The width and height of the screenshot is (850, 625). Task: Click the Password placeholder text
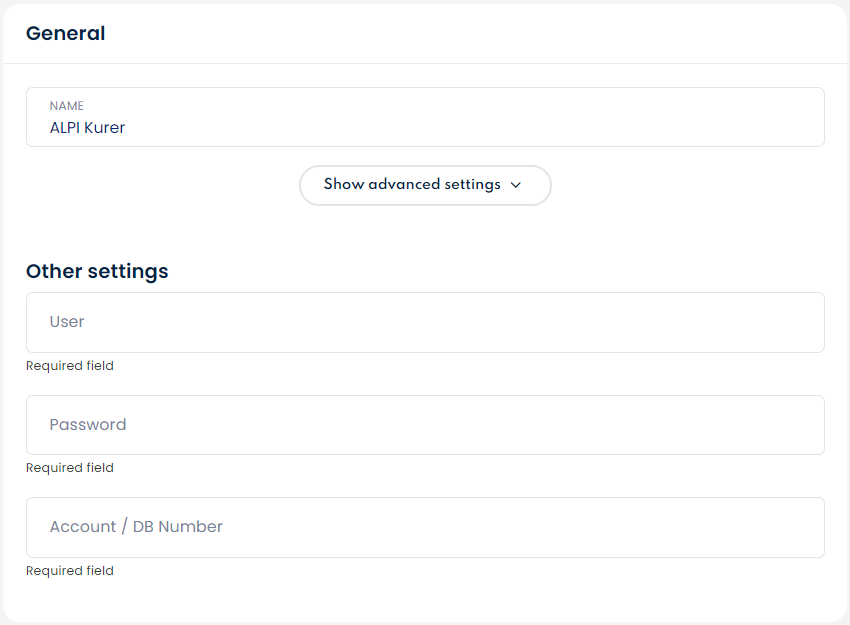[88, 425]
